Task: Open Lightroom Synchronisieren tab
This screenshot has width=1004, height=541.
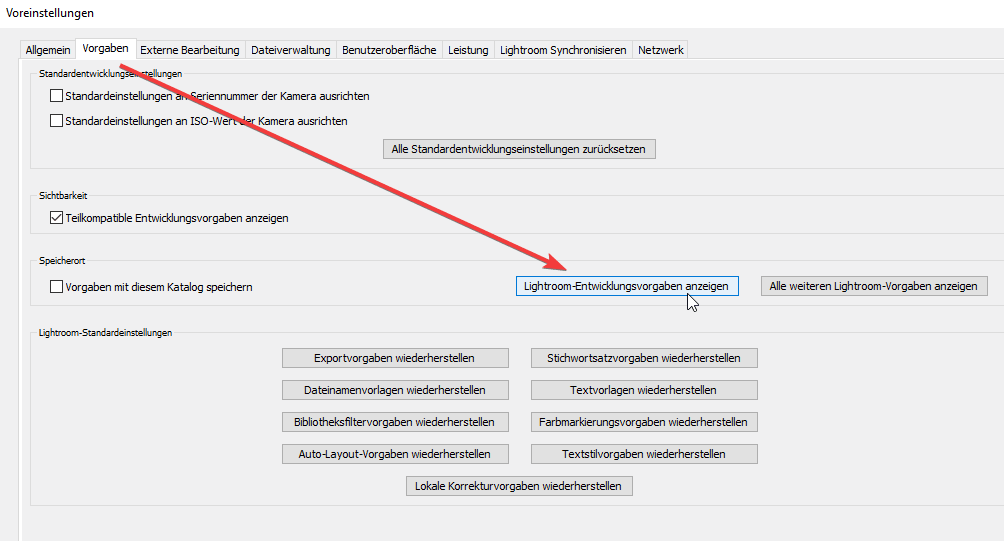Action: (x=563, y=50)
